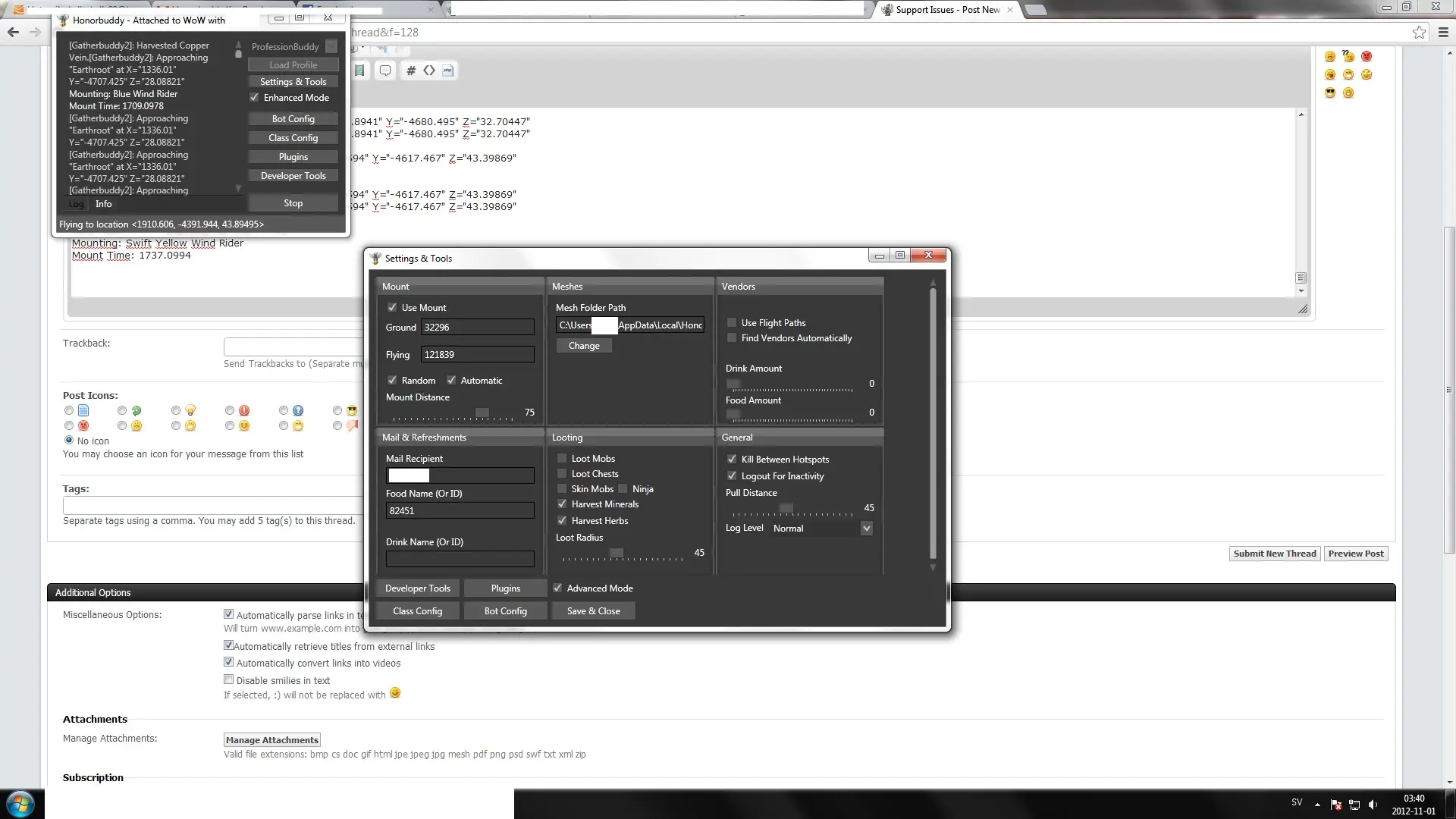The width and height of the screenshot is (1456, 819).
Task: Toggle the Use Mount checkbox
Action: (x=392, y=307)
